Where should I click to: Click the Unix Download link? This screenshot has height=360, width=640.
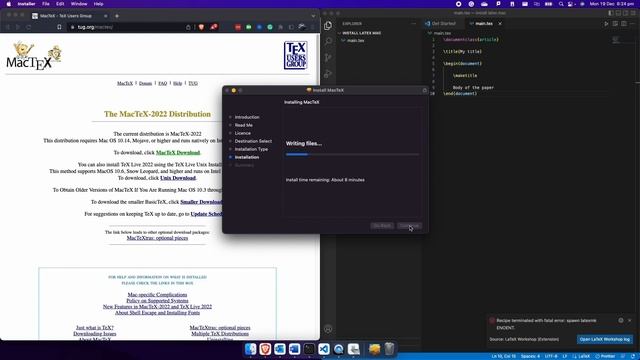coord(178,178)
